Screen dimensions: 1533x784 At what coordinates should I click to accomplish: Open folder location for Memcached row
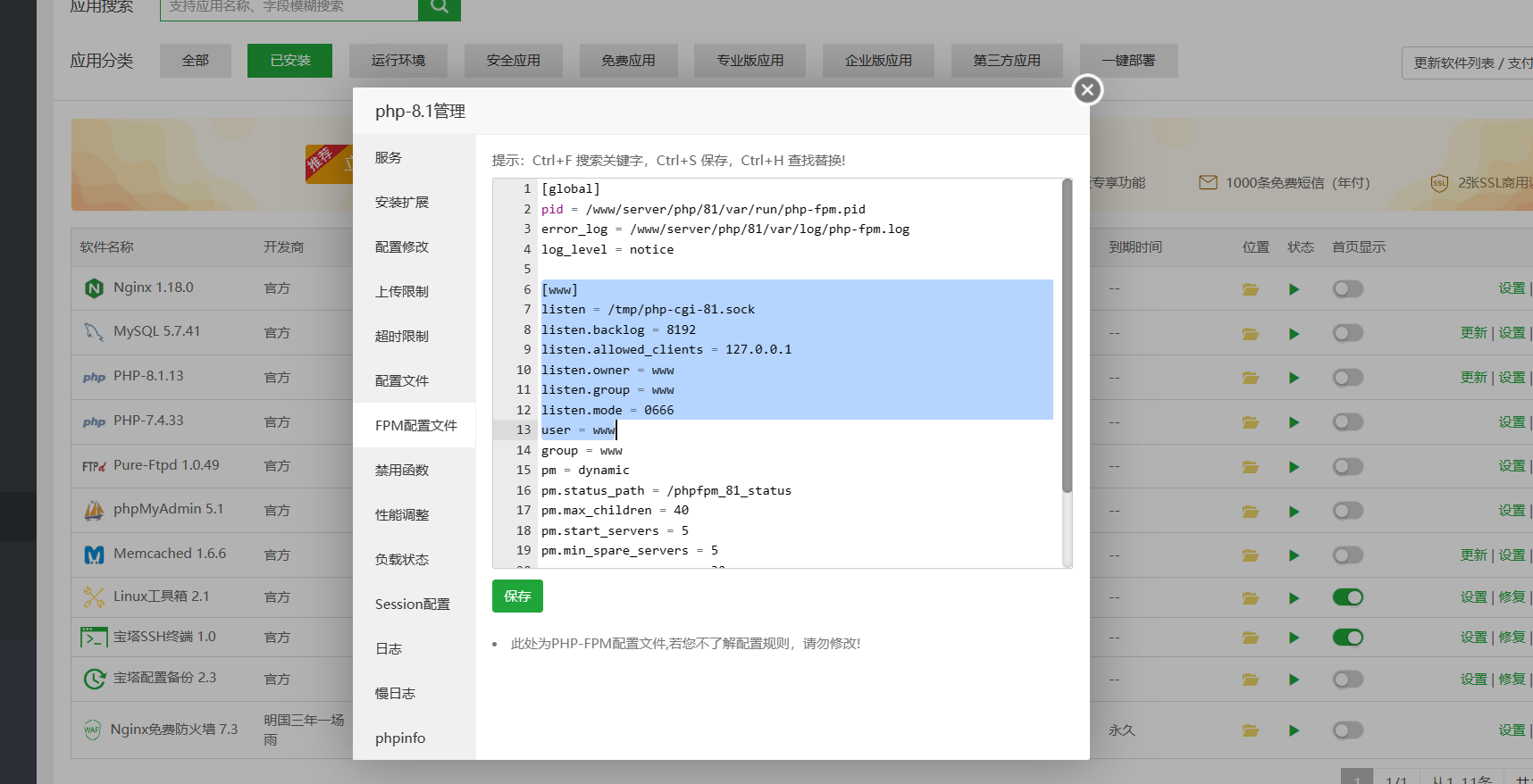pyautogui.click(x=1251, y=555)
